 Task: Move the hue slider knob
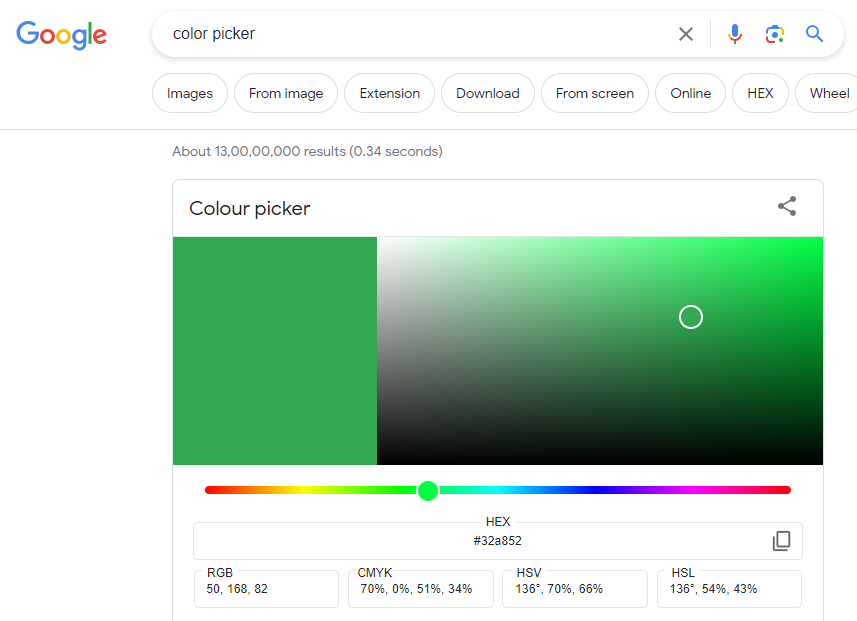point(428,491)
